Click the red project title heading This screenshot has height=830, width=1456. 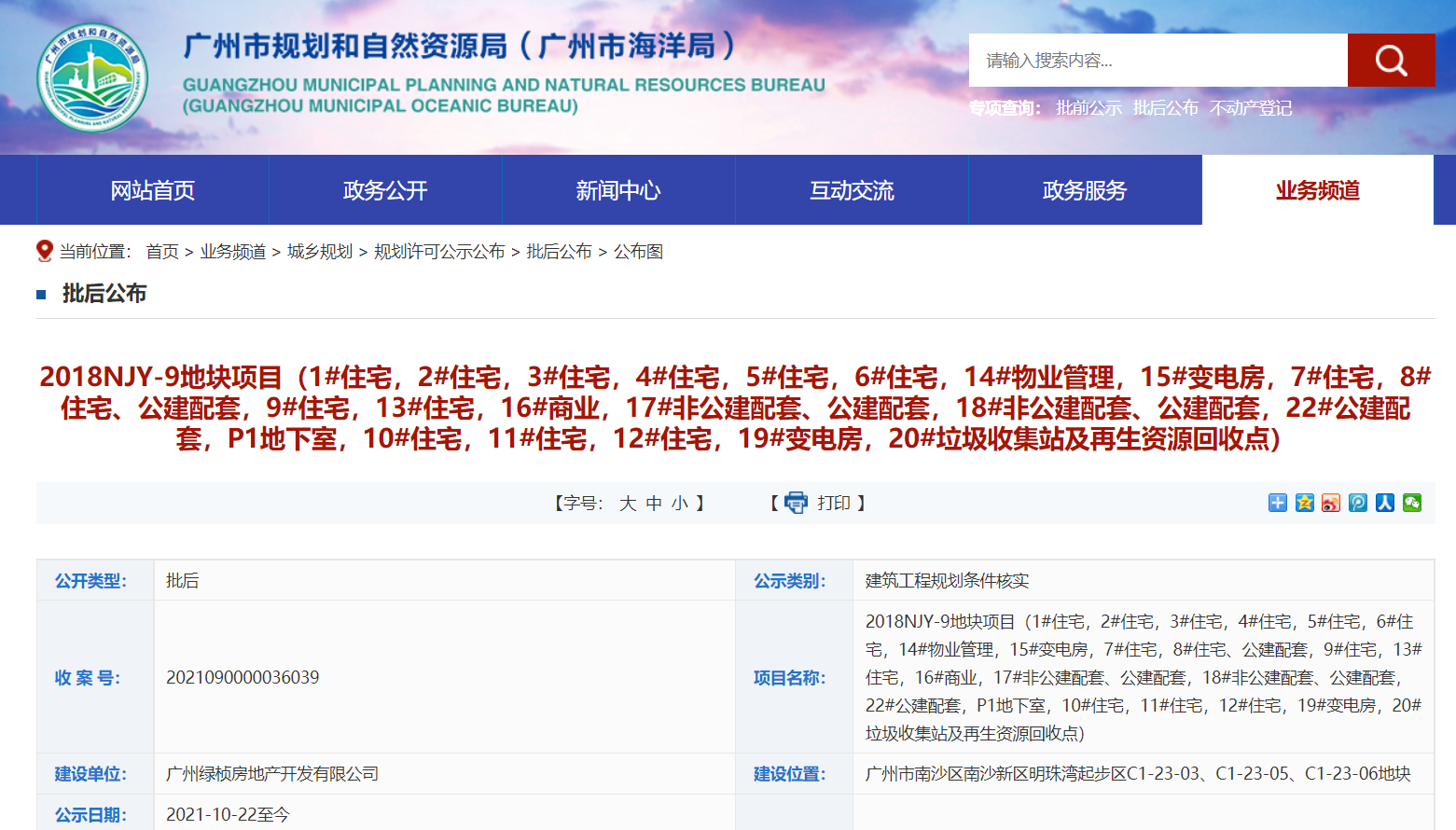pos(735,408)
